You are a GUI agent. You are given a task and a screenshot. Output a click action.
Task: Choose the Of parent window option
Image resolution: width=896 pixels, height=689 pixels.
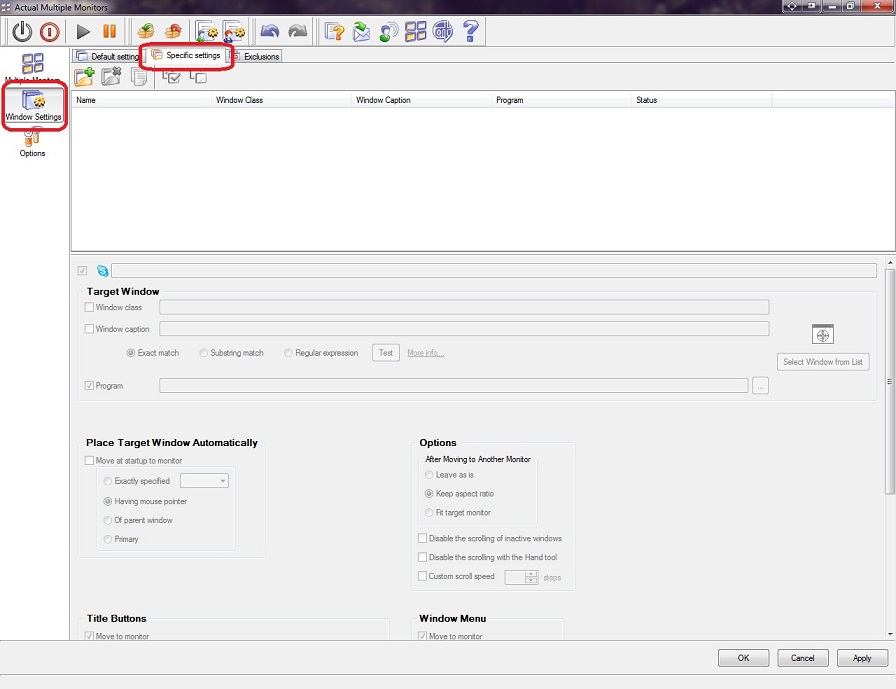pyautogui.click(x=107, y=520)
